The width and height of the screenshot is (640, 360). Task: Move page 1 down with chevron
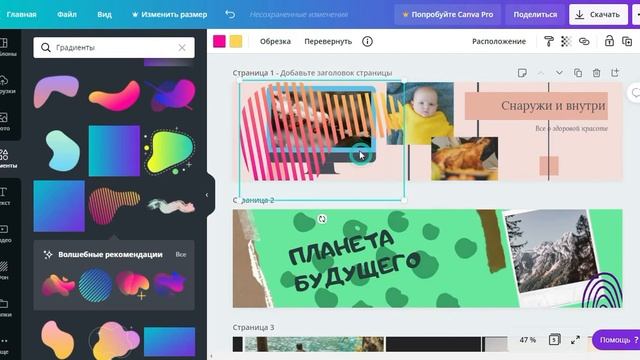pyautogui.click(x=559, y=73)
